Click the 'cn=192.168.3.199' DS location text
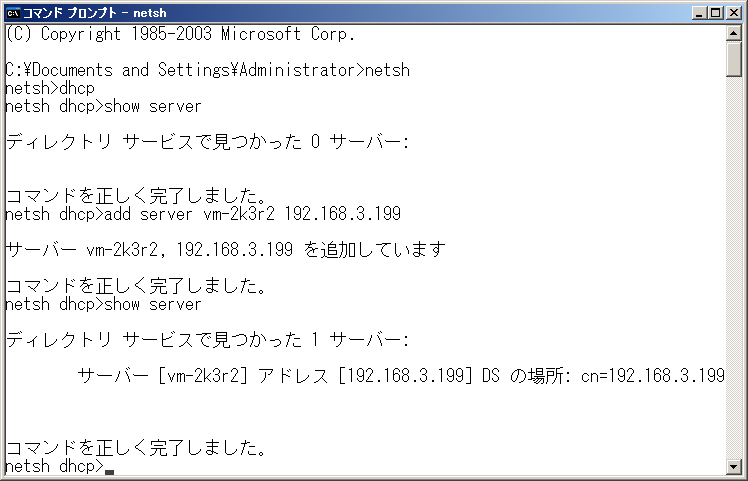Screen dimensions: 748x481 [x=653, y=376]
